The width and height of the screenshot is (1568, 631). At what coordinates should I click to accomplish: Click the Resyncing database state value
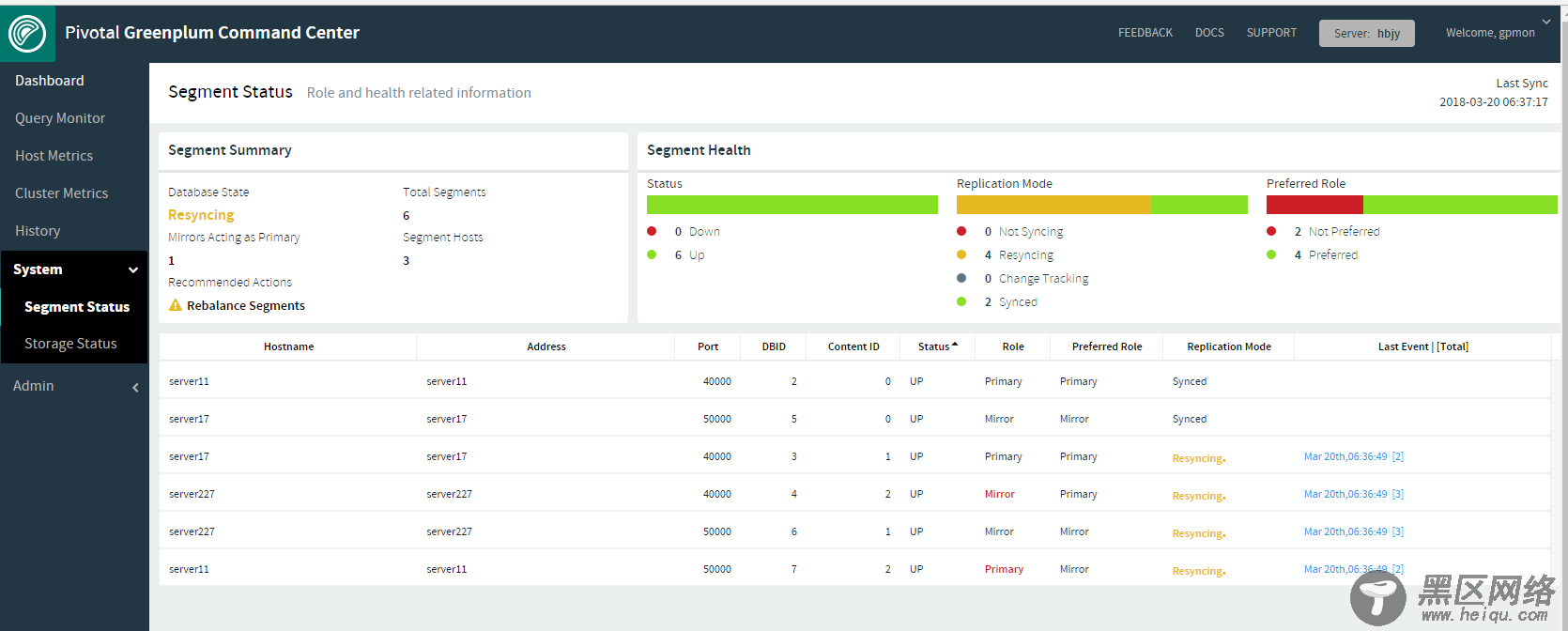click(201, 215)
